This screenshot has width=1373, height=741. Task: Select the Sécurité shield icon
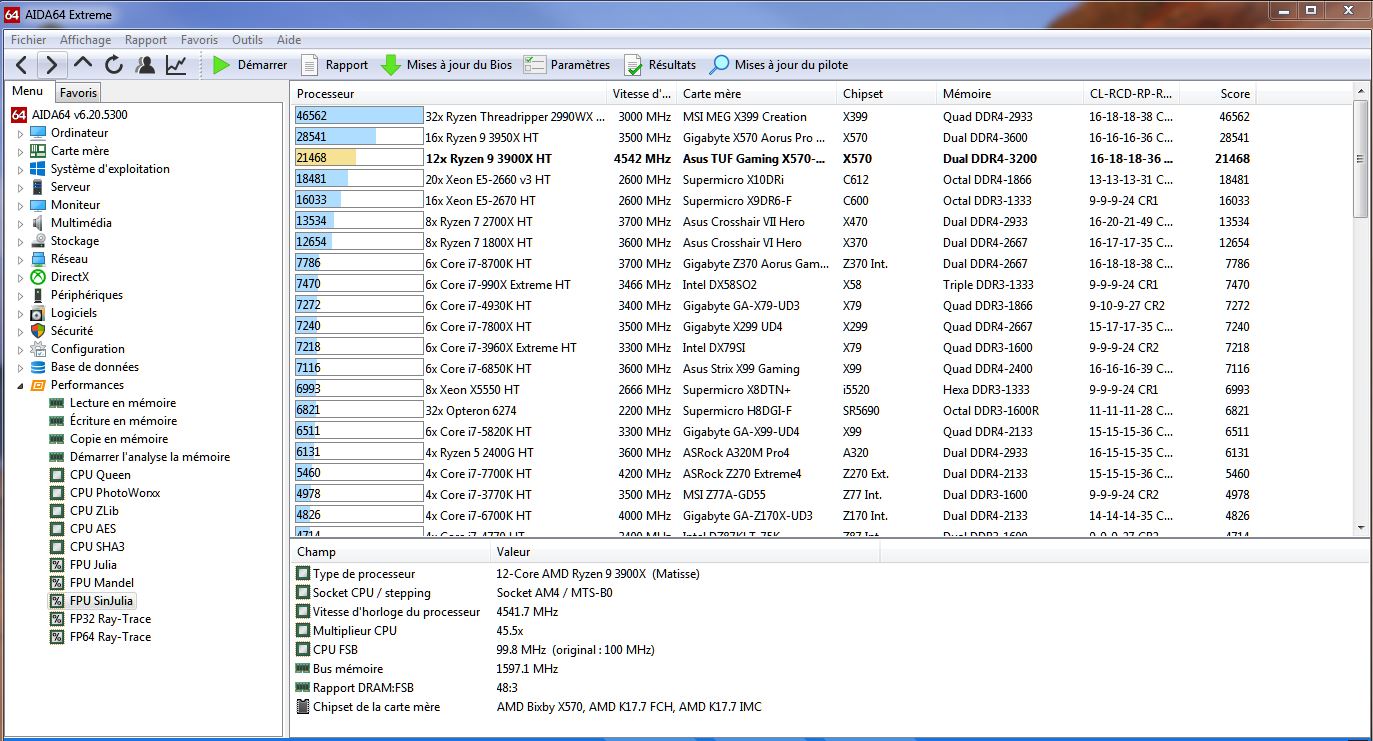point(38,331)
